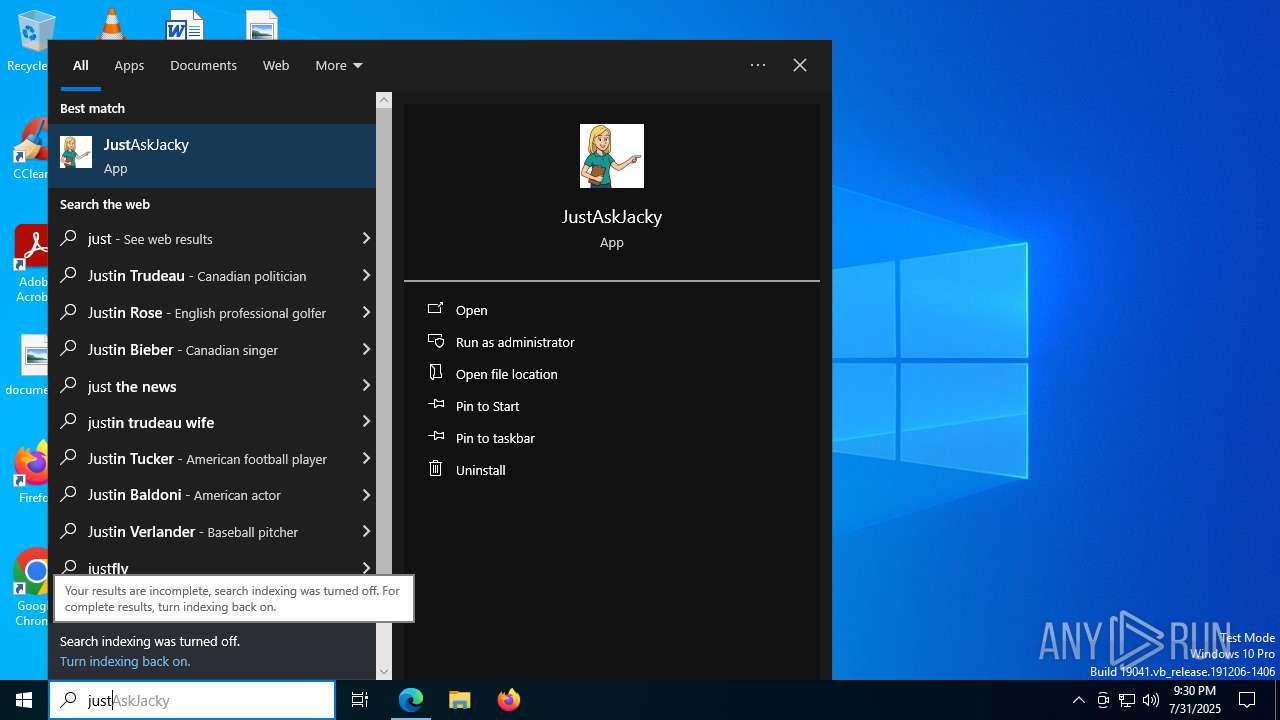Click the magnifier beside Justin Trudeau
Screen dimensions: 1280x720
[69, 275]
